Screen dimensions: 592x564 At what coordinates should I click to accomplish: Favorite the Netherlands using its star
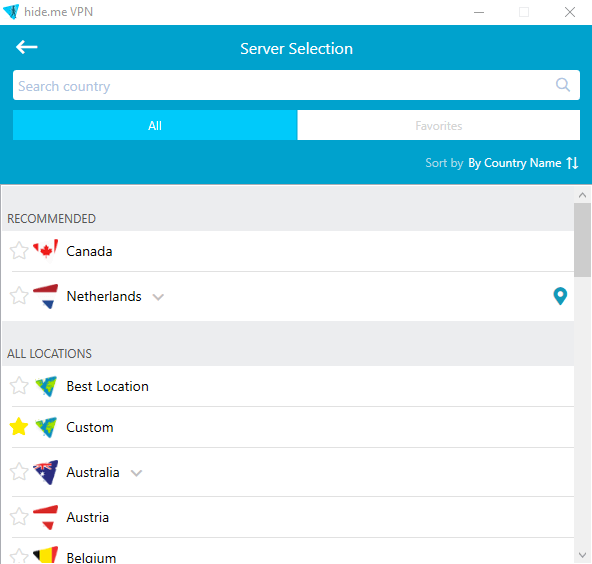coord(18,296)
